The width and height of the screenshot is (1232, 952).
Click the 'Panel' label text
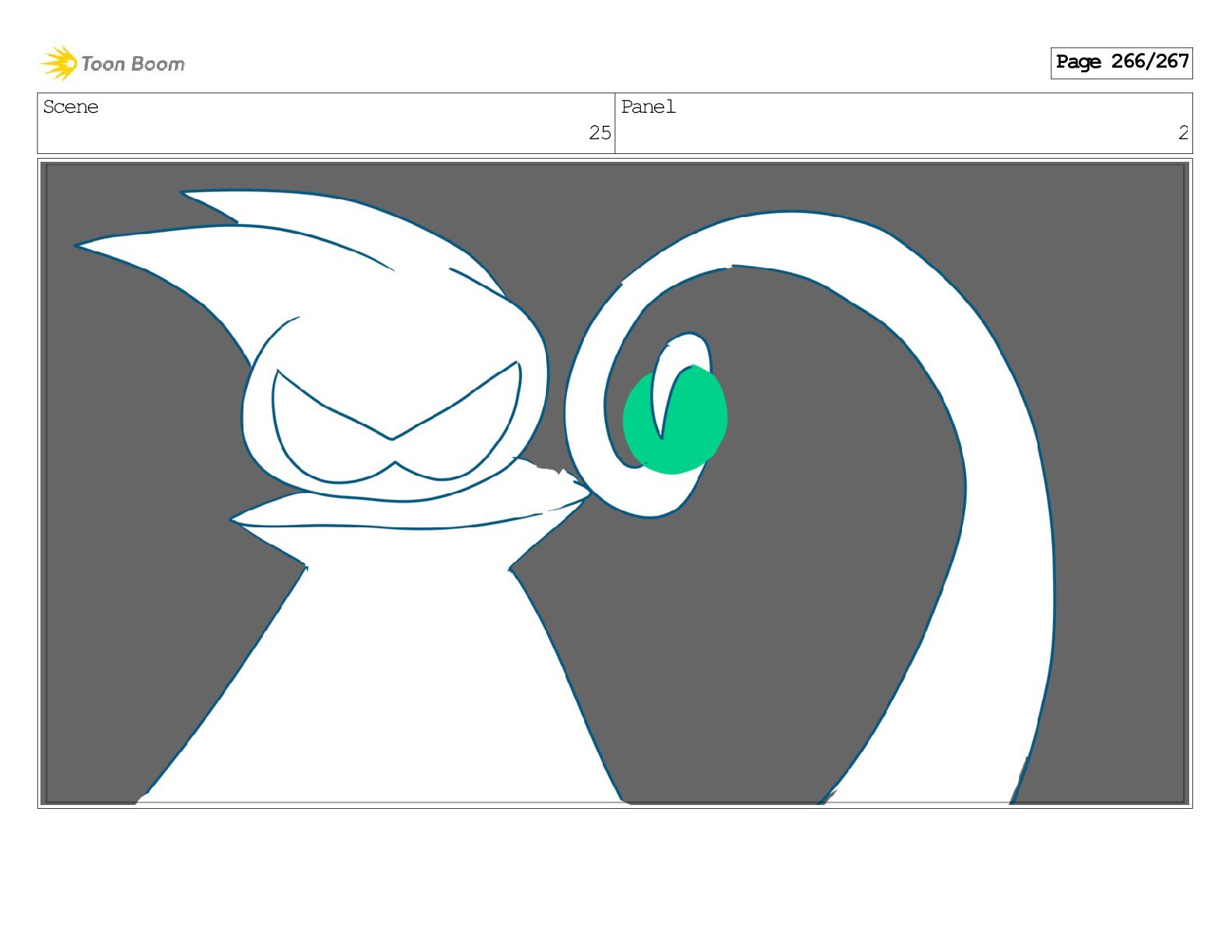point(649,107)
